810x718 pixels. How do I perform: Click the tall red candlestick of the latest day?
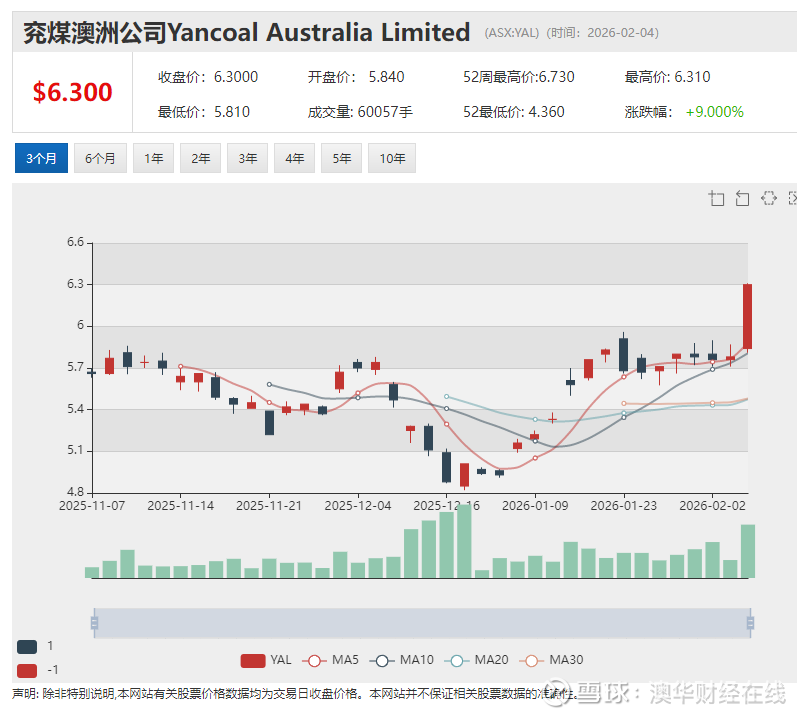click(747, 316)
